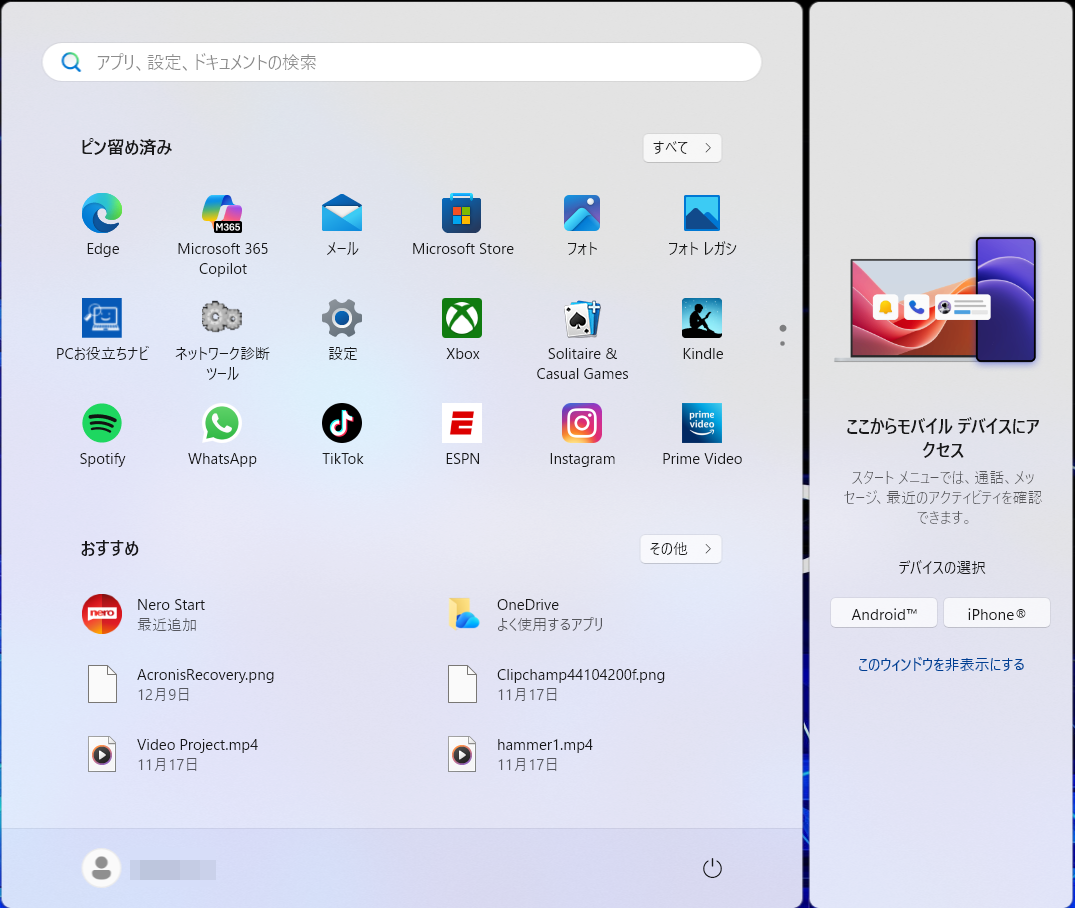Launch TikTok
The image size is (1075, 908).
(342, 435)
